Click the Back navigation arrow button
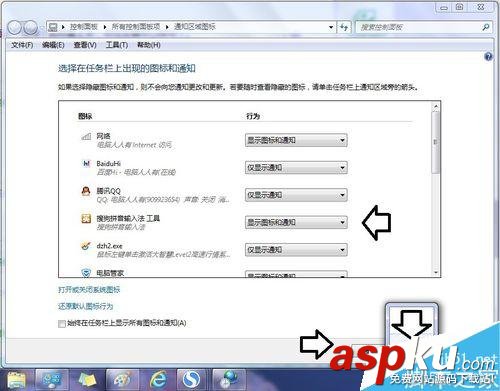The image size is (500, 391). click(15, 28)
